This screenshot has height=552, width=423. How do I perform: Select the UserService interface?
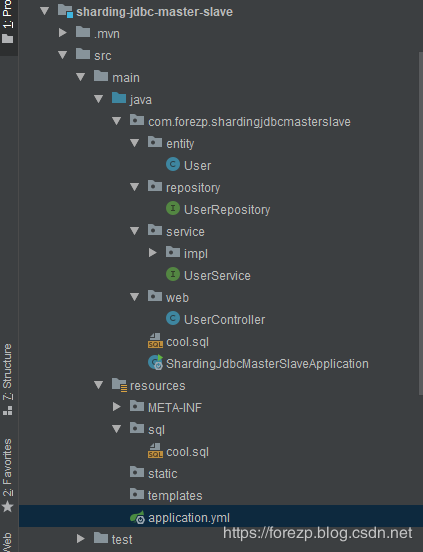pos(217,275)
